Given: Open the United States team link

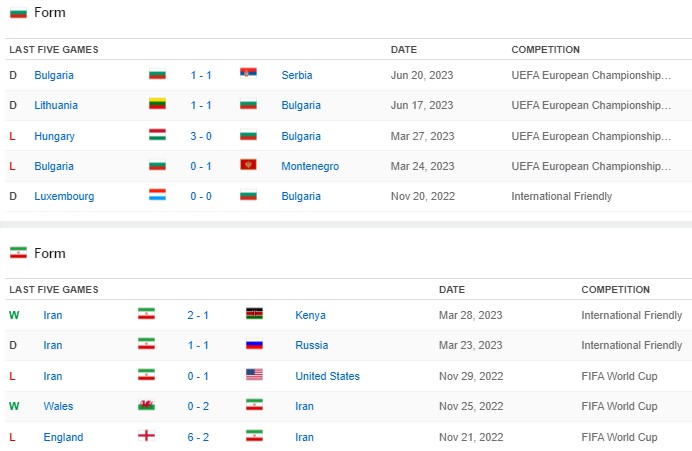Looking at the screenshot, I should tap(327, 376).
